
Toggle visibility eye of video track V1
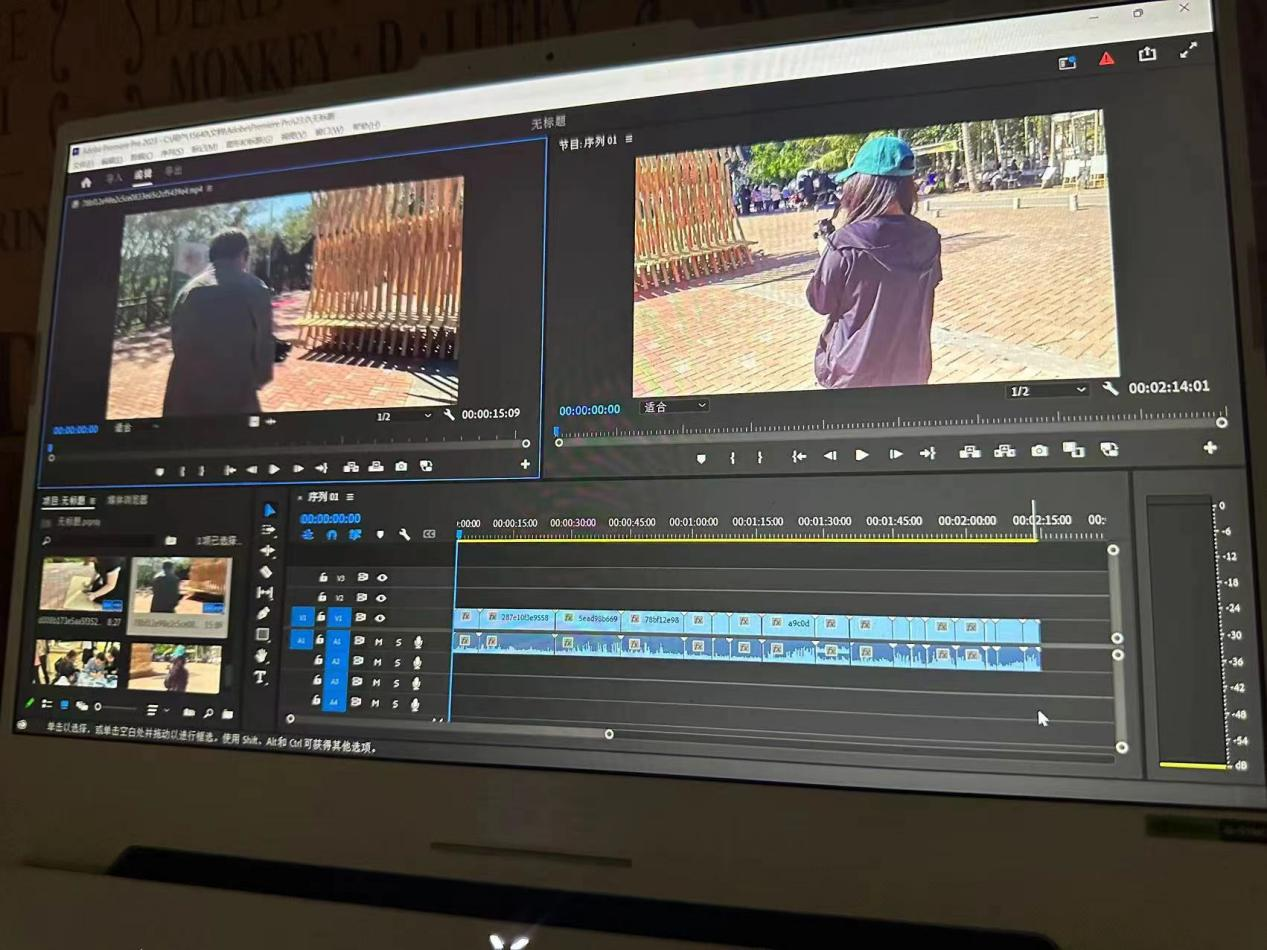coord(380,618)
